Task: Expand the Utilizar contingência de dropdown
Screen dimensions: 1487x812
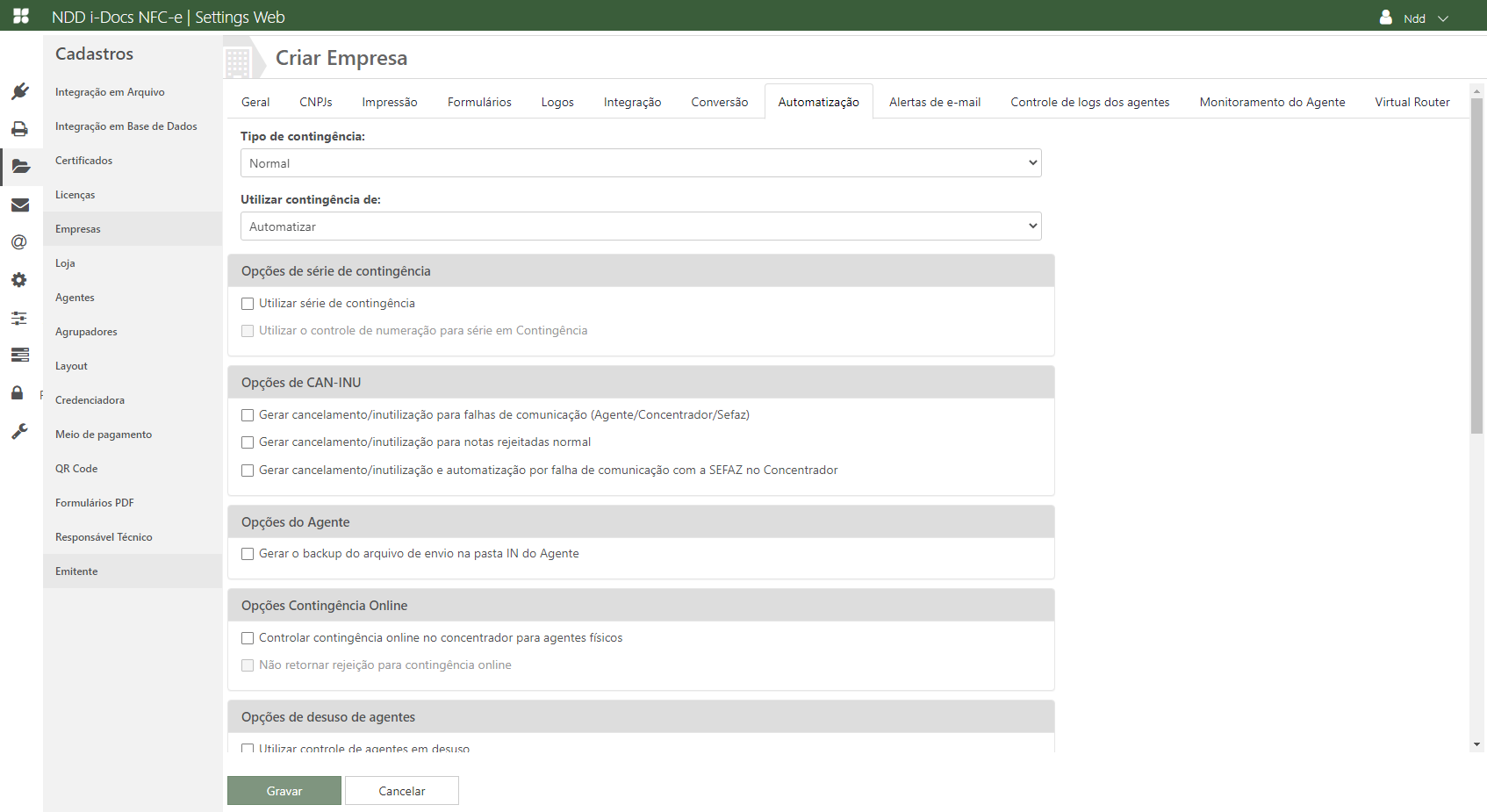Action: [641, 226]
